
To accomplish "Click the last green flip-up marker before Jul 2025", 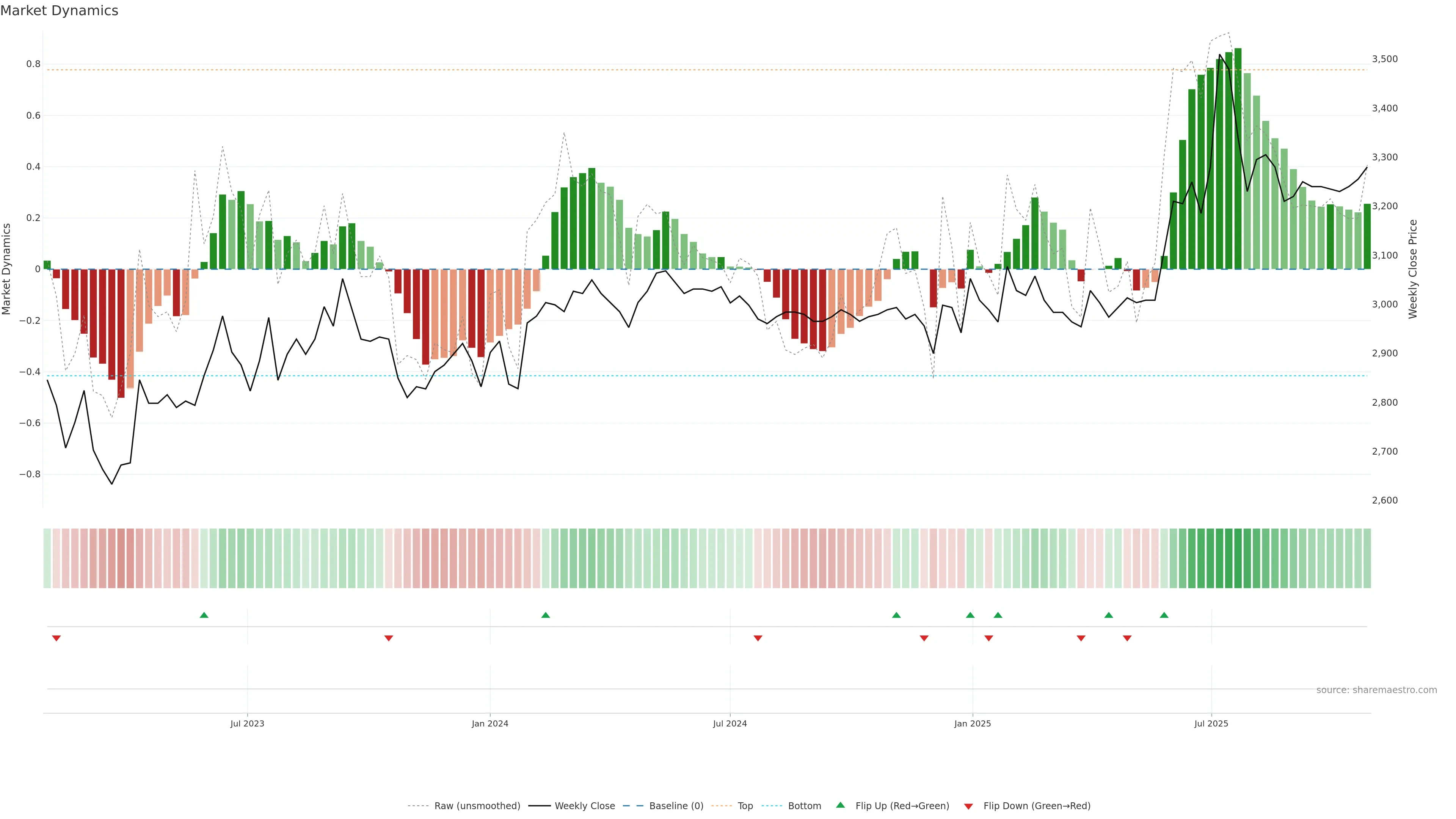I will (1164, 615).
